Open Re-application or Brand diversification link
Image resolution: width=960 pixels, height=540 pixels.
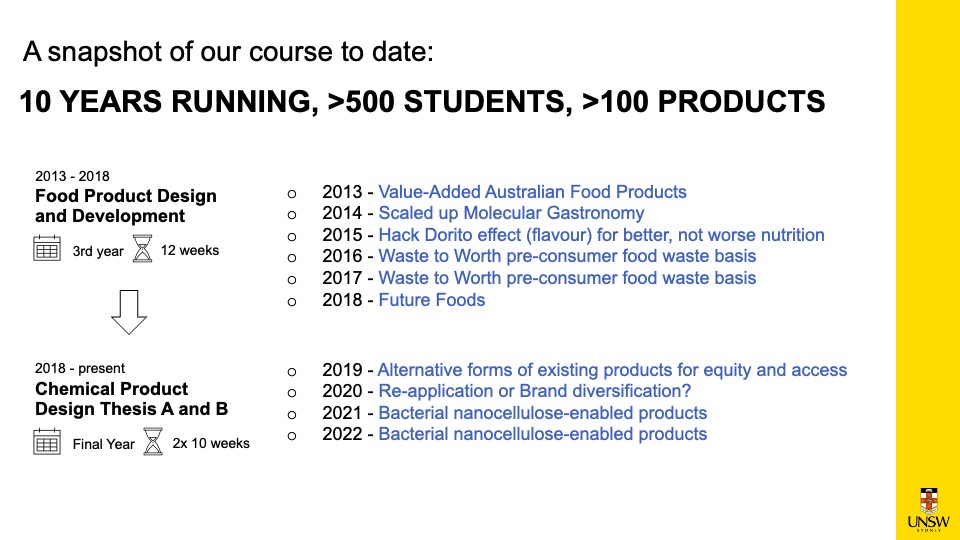534,391
